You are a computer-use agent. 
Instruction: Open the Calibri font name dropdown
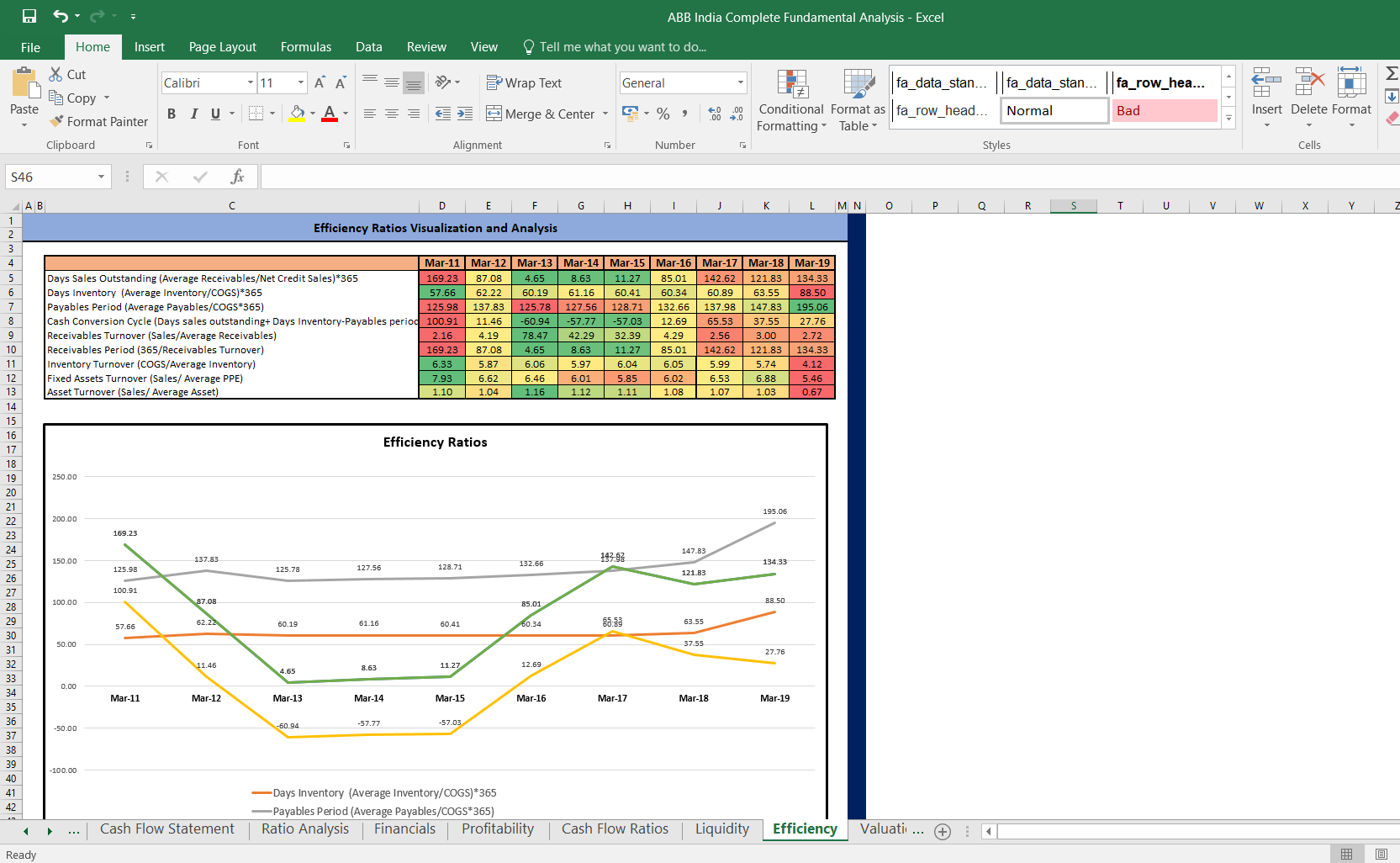point(251,82)
